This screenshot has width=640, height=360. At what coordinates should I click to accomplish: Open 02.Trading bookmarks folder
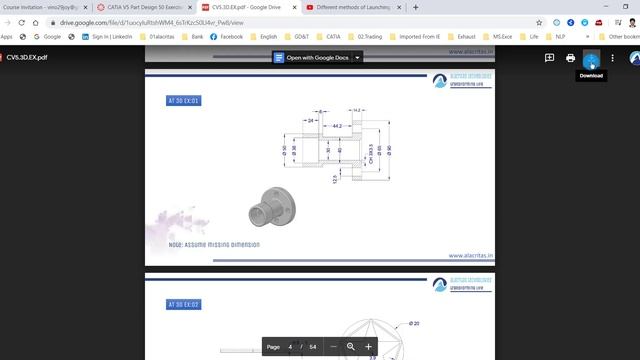click(365, 37)
